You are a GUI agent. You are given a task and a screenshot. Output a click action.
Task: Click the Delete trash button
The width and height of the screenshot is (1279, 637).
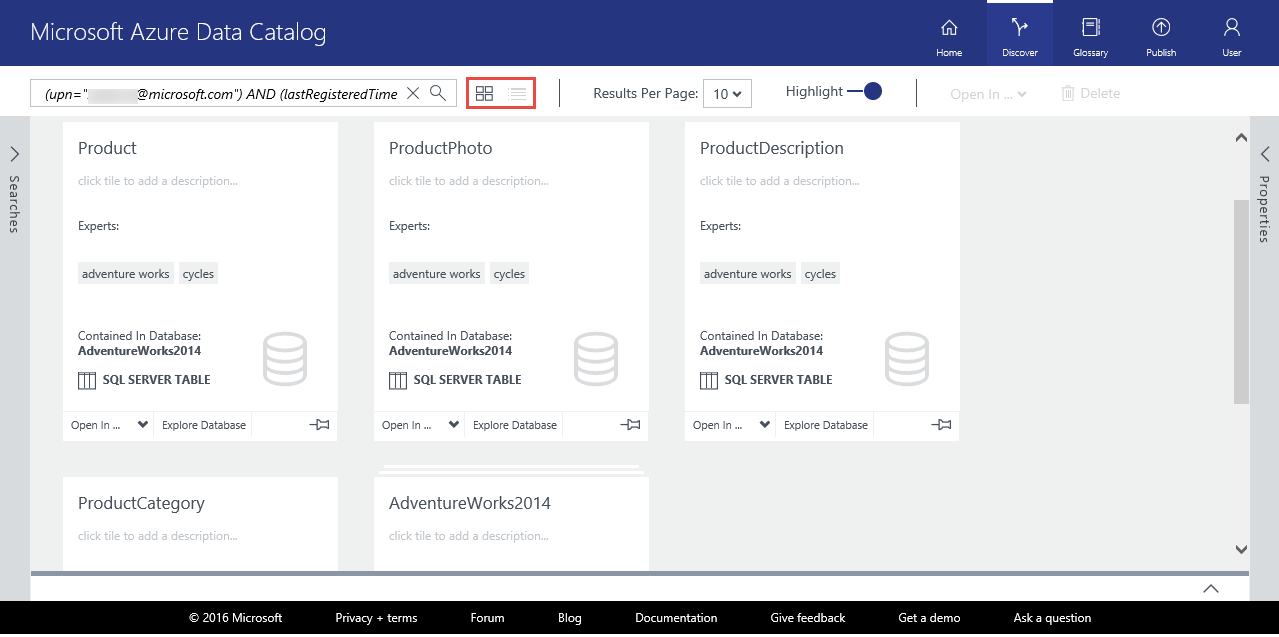[x=1090, y=93]
